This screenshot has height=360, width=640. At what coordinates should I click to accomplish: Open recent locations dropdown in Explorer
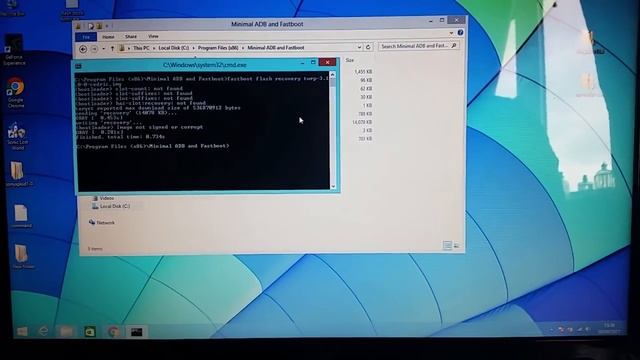[103, 49]
